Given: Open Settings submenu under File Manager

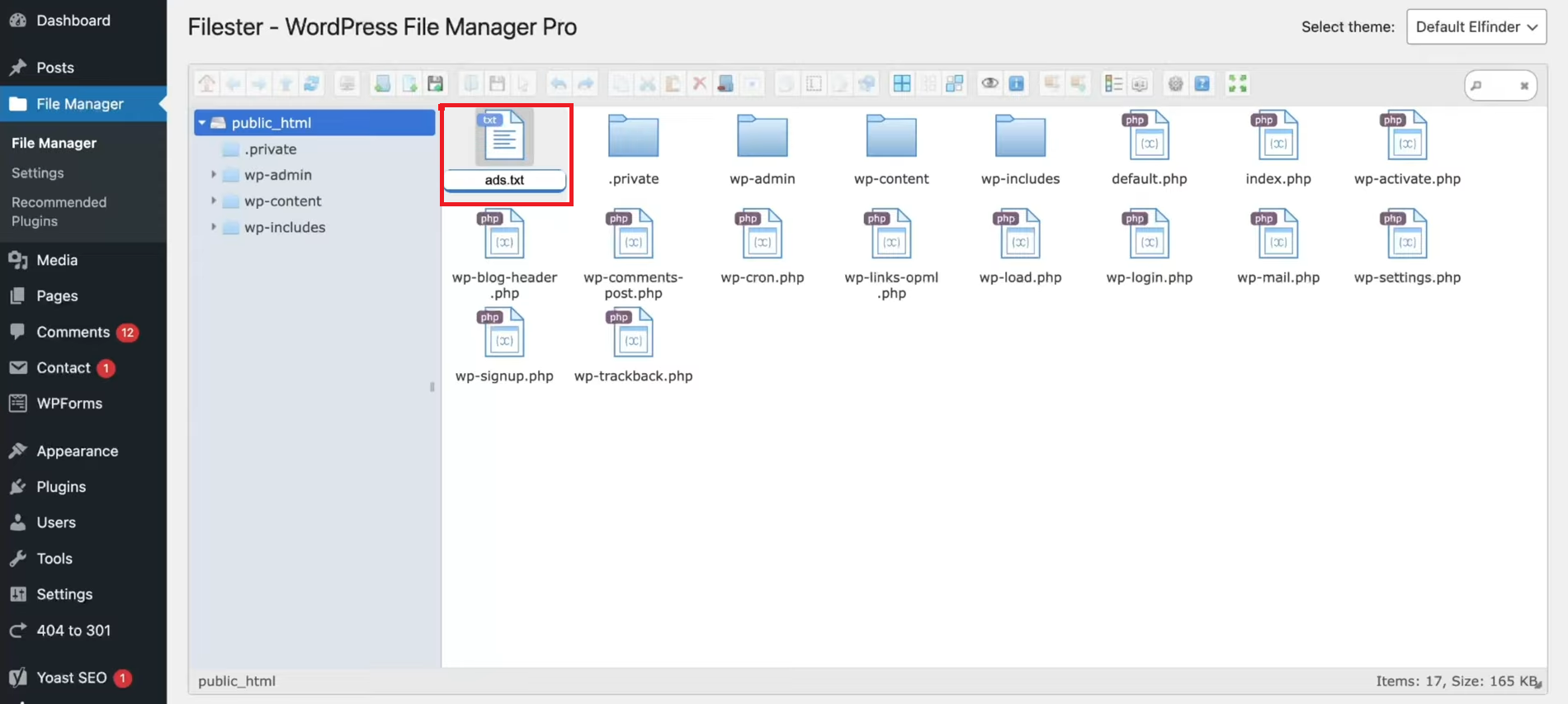Looking at the screenshot, I should (x=38, y=173).
